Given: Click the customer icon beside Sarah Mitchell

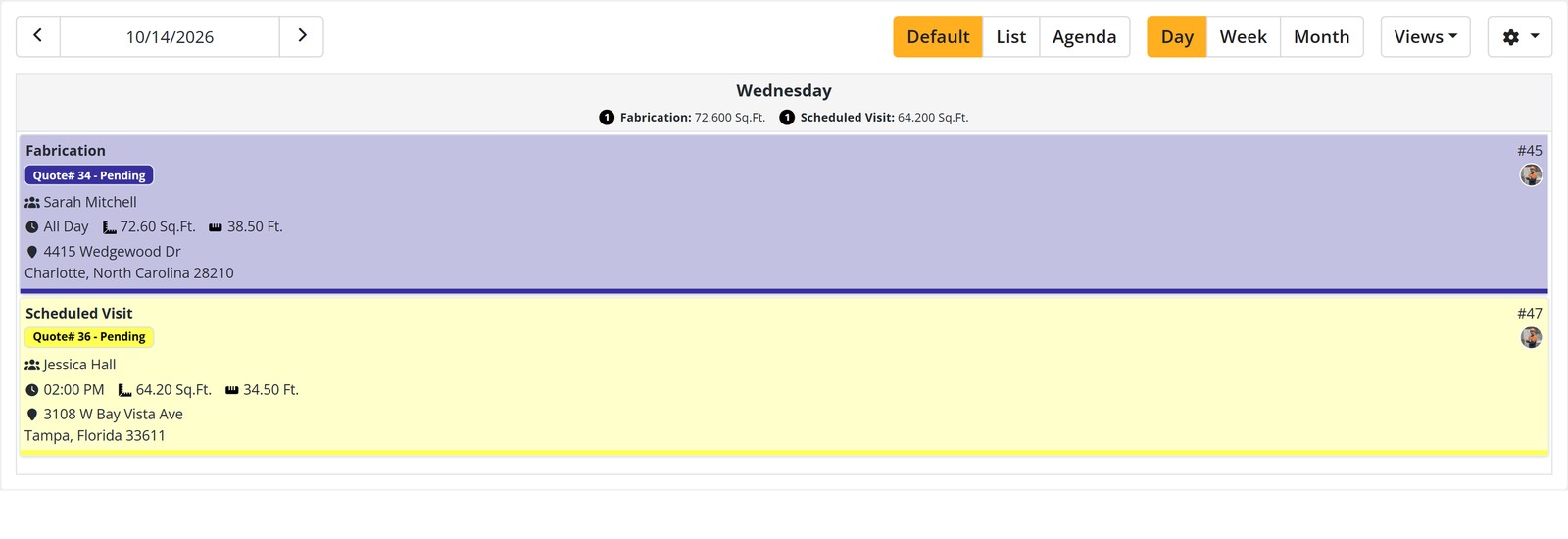Looking at the screenshot, I should (32, 203).
